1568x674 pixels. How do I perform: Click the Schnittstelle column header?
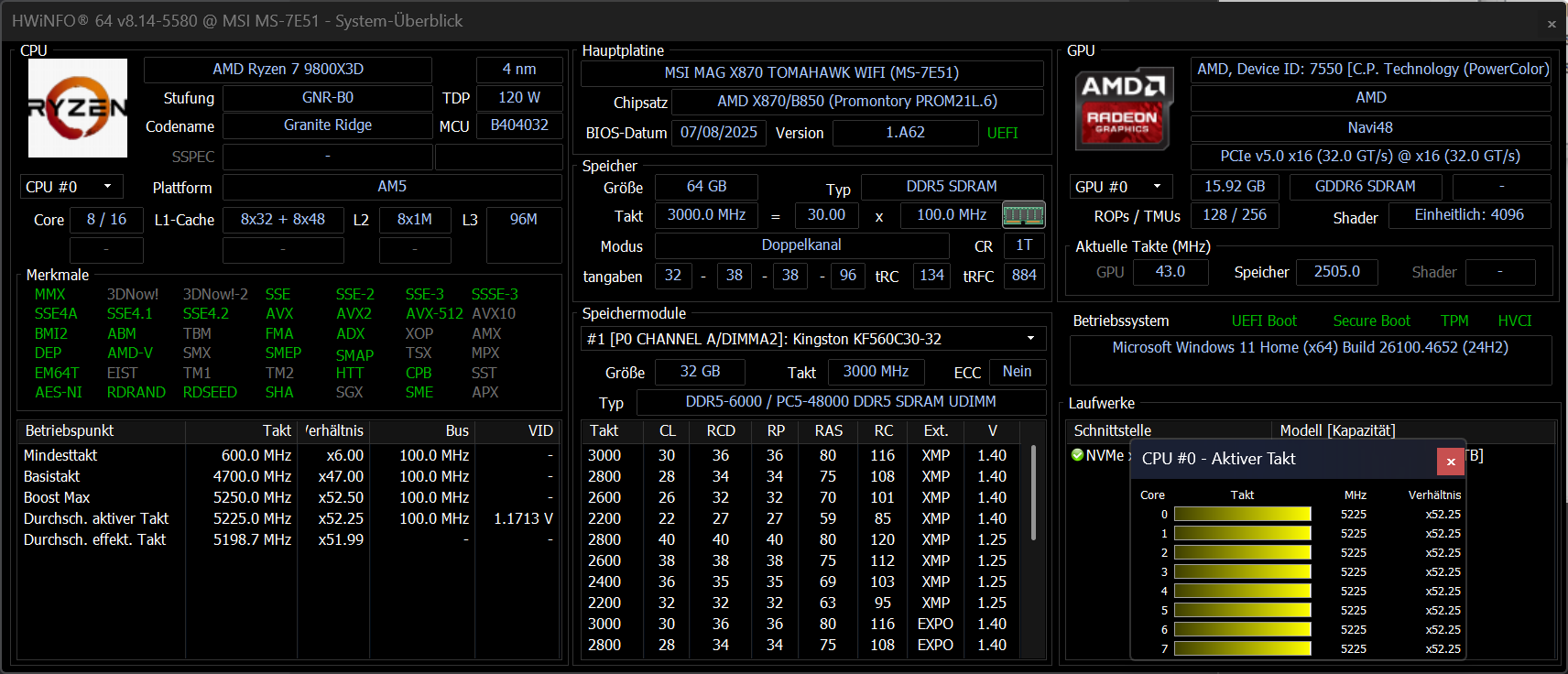1171,430
